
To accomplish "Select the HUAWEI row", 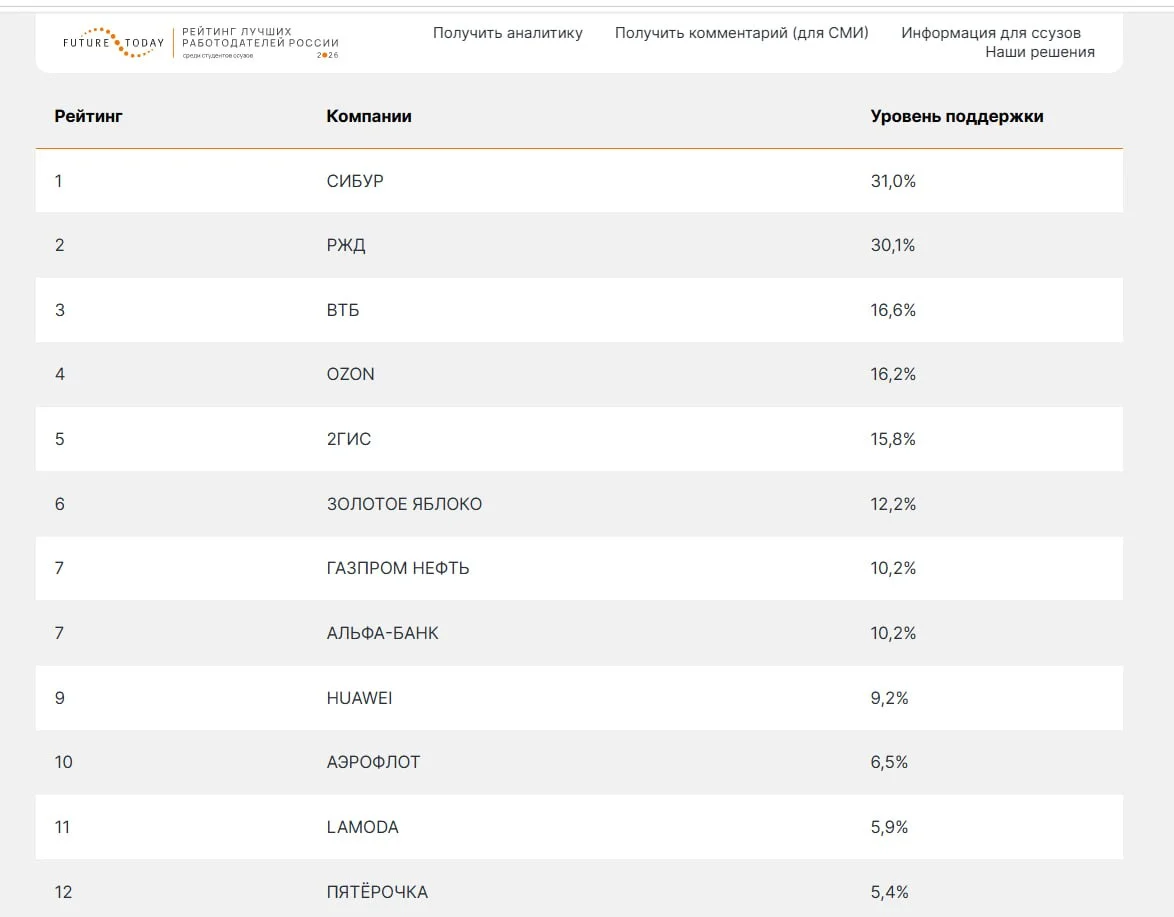I will (x=579, y=698).
